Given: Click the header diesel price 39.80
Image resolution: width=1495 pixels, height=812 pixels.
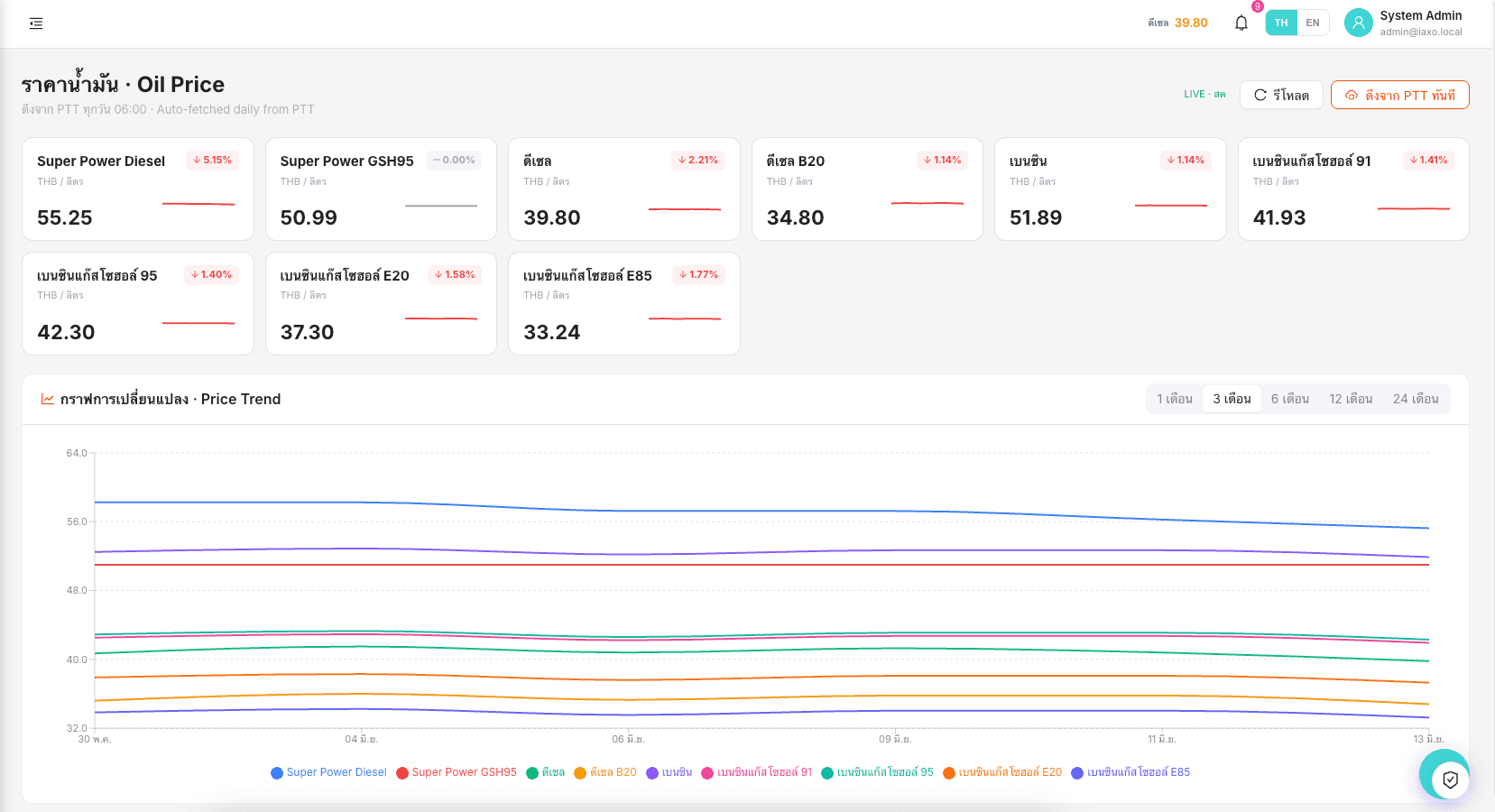Looking at the screenshot, I should coord(1191,23).
